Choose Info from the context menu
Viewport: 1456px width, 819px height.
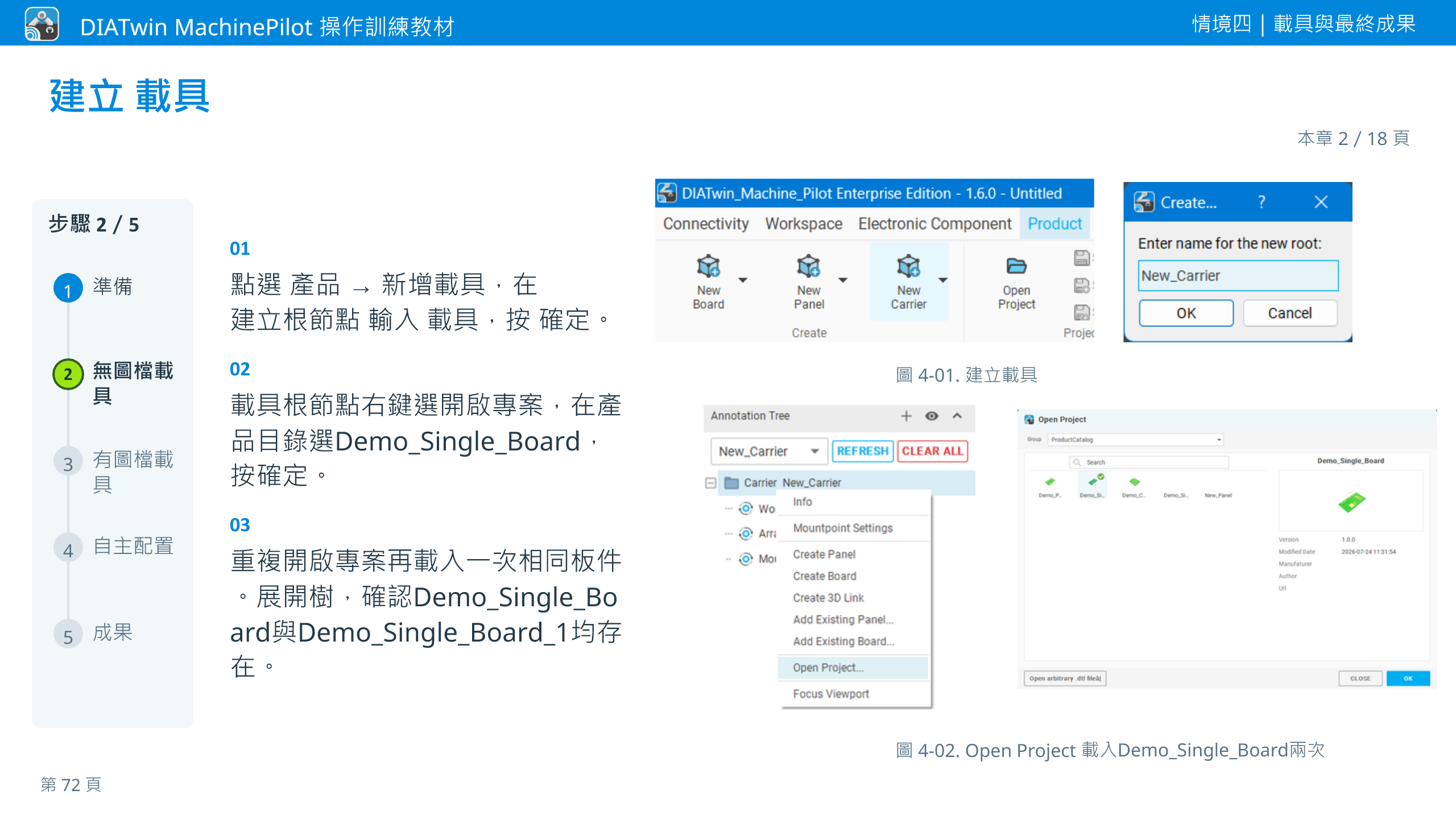(854, 502)
